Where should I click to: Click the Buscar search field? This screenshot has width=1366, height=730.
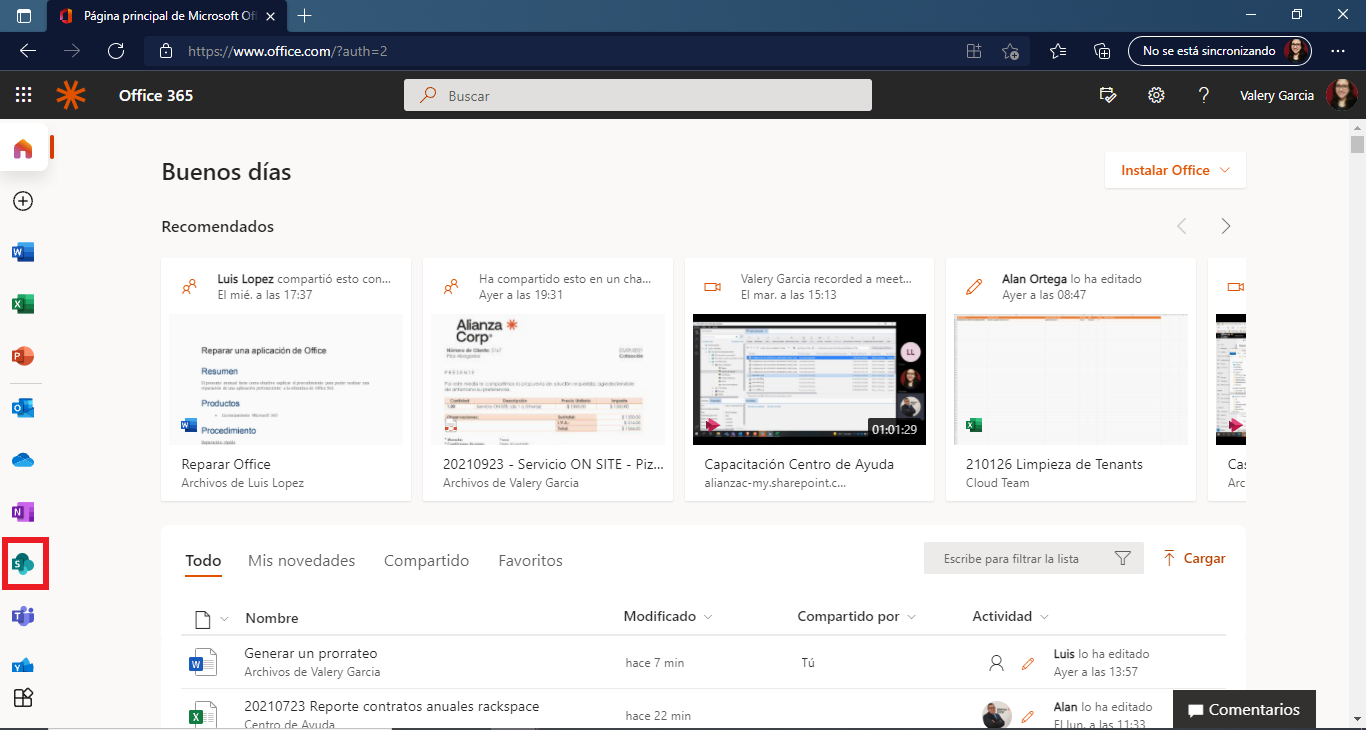[x=638, y=96]
